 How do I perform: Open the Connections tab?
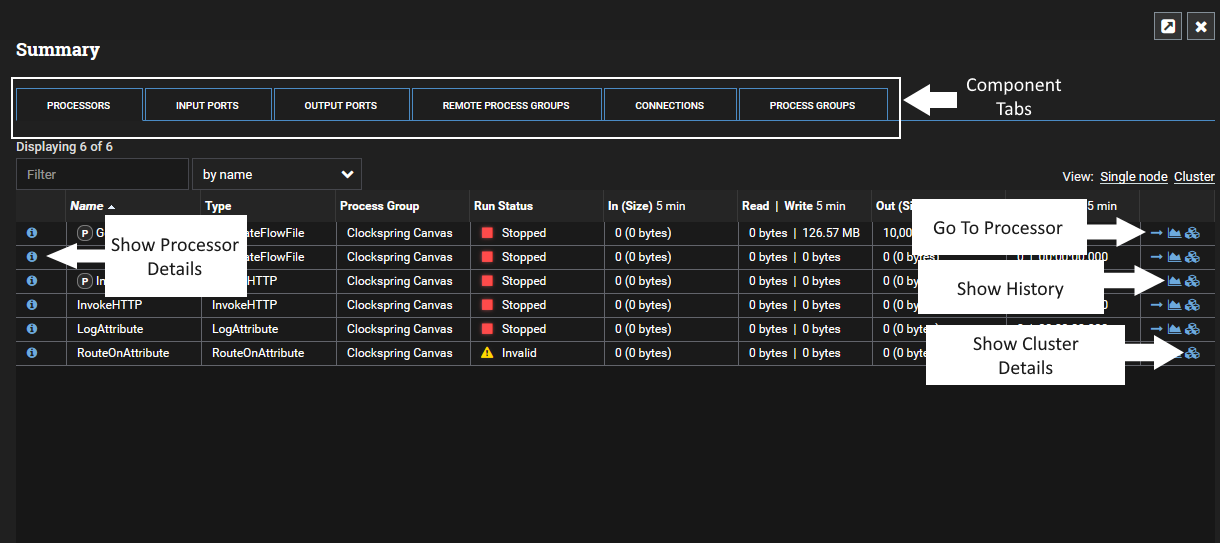(x=670, y=105)
